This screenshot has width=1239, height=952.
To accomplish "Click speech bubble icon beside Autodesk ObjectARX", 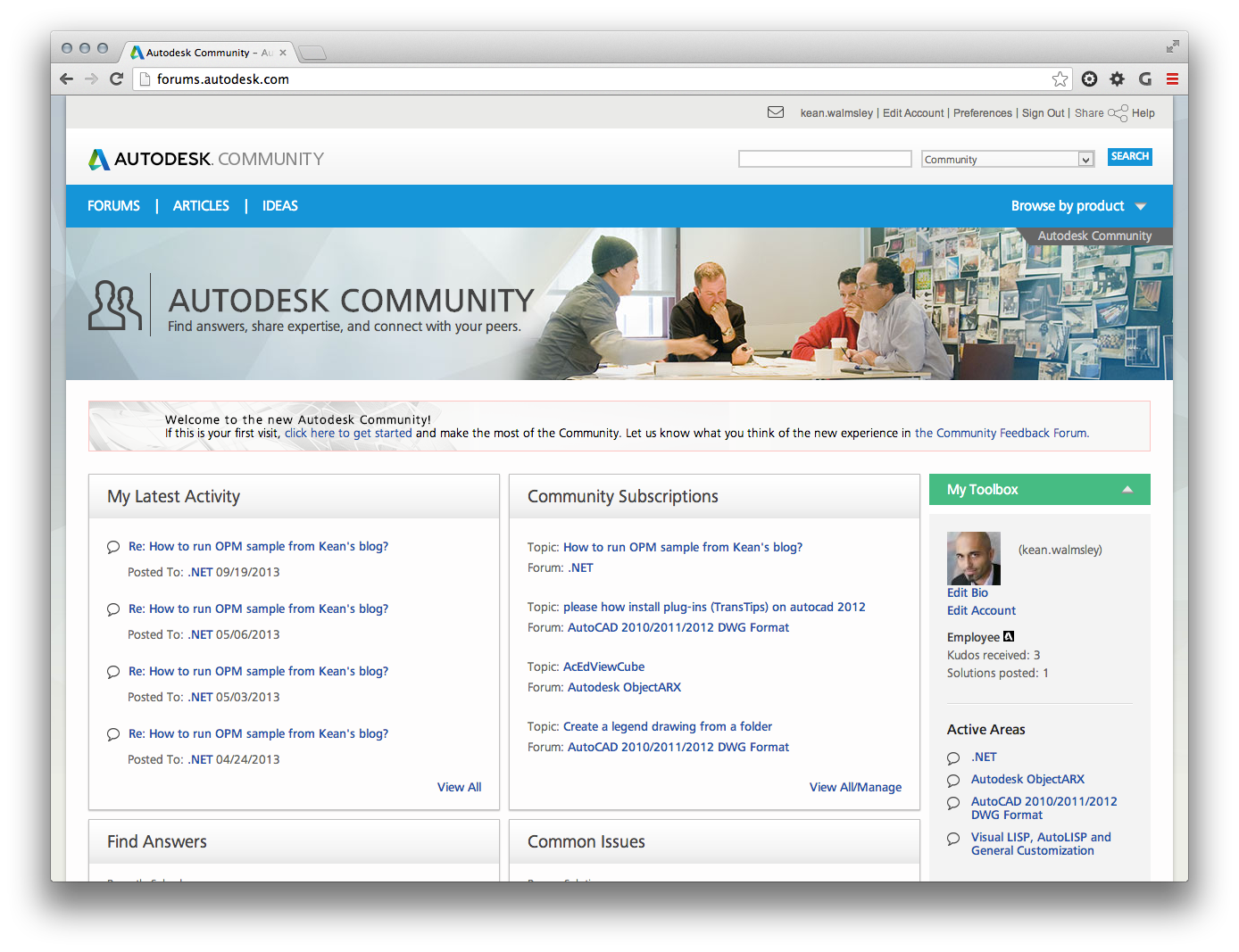I will [953, 781].
